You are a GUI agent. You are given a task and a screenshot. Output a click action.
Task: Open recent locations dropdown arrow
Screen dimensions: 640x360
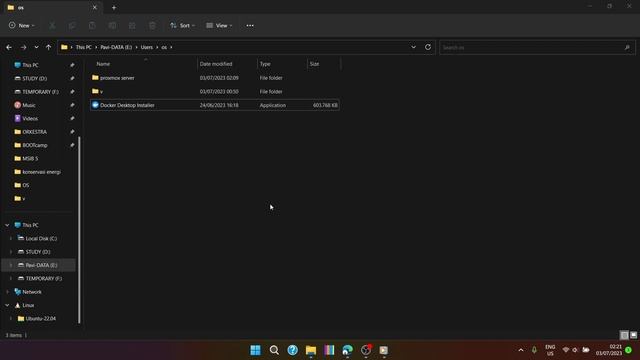[x=36, y=47]
